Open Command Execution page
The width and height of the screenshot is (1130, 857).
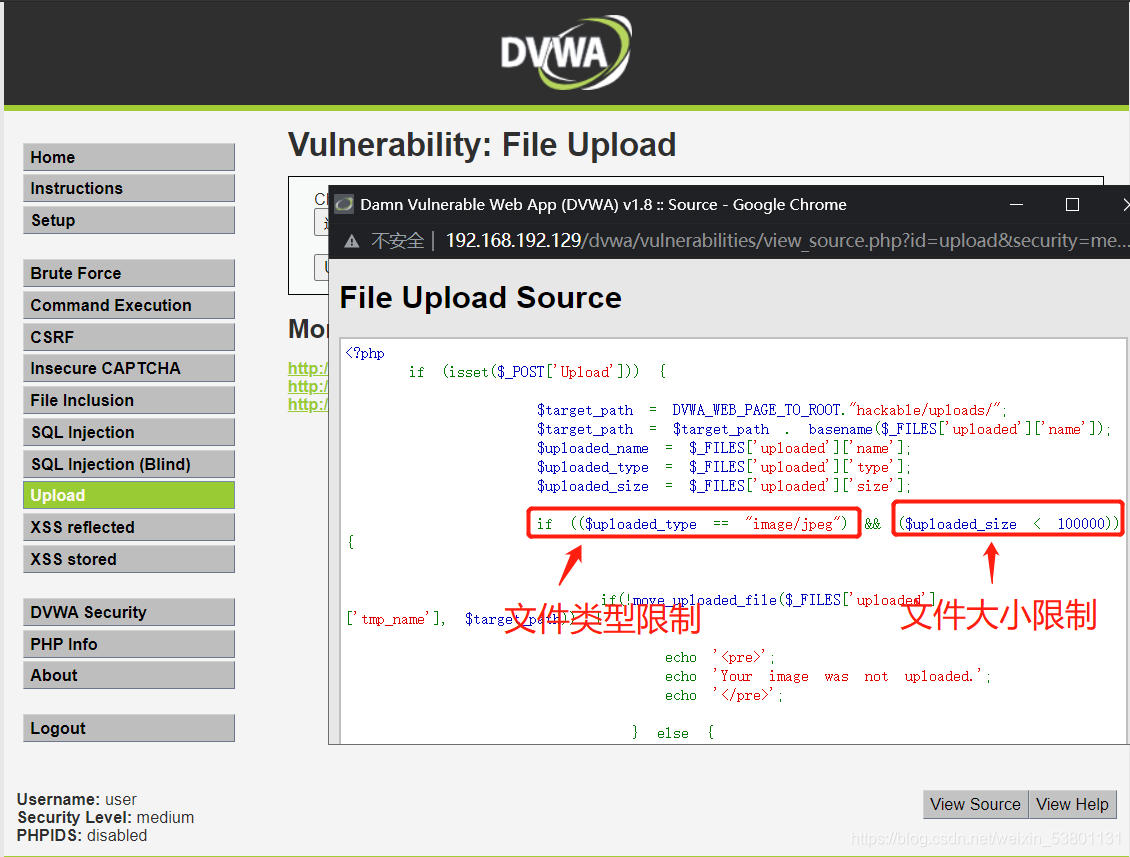coord(129,305)
